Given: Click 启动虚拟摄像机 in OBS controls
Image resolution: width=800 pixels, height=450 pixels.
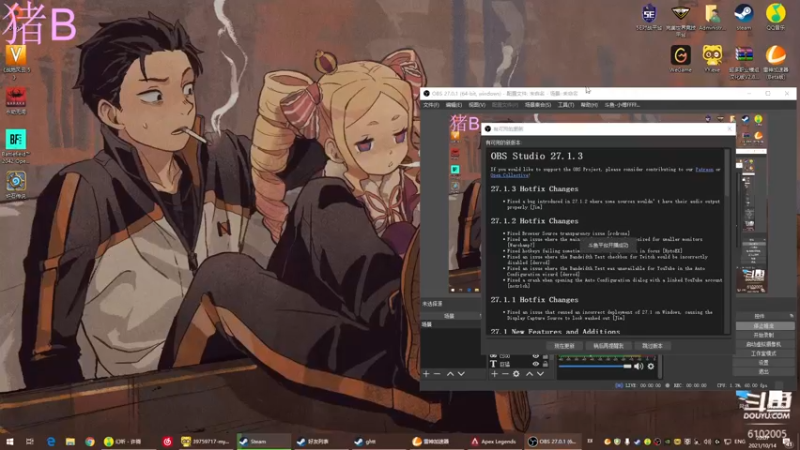Looking at the screenshot, I should pos(764,344).
